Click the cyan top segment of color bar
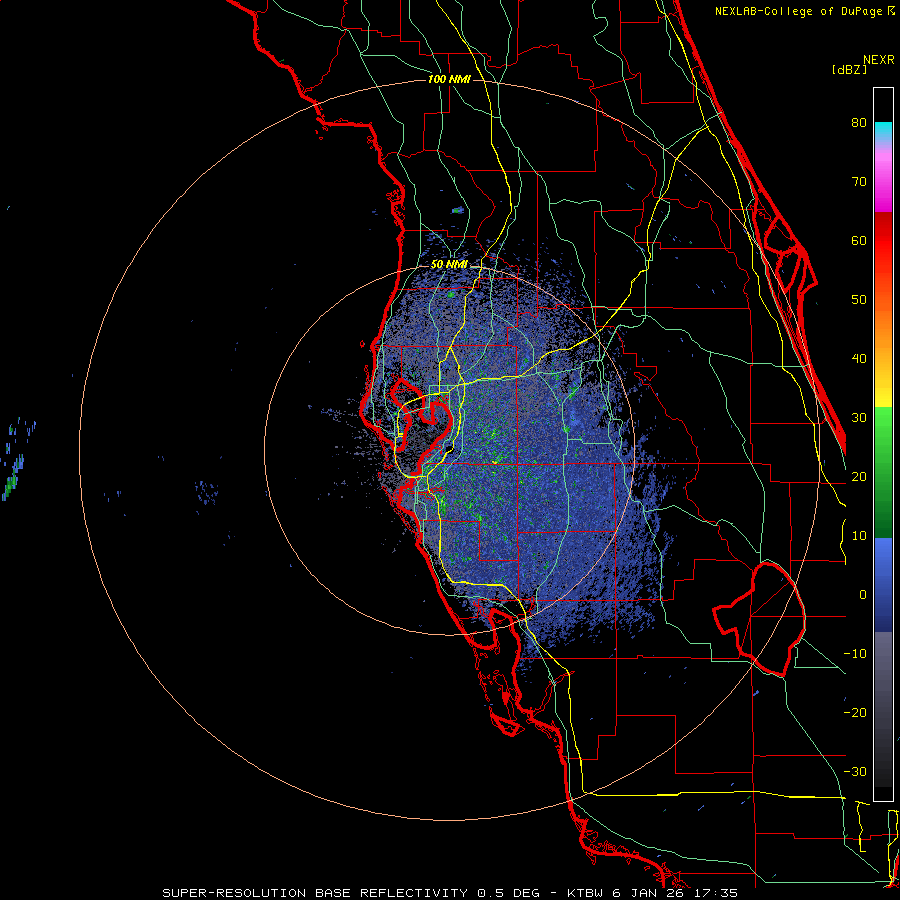This screenshot has height=900, width=900. point(883,130)
